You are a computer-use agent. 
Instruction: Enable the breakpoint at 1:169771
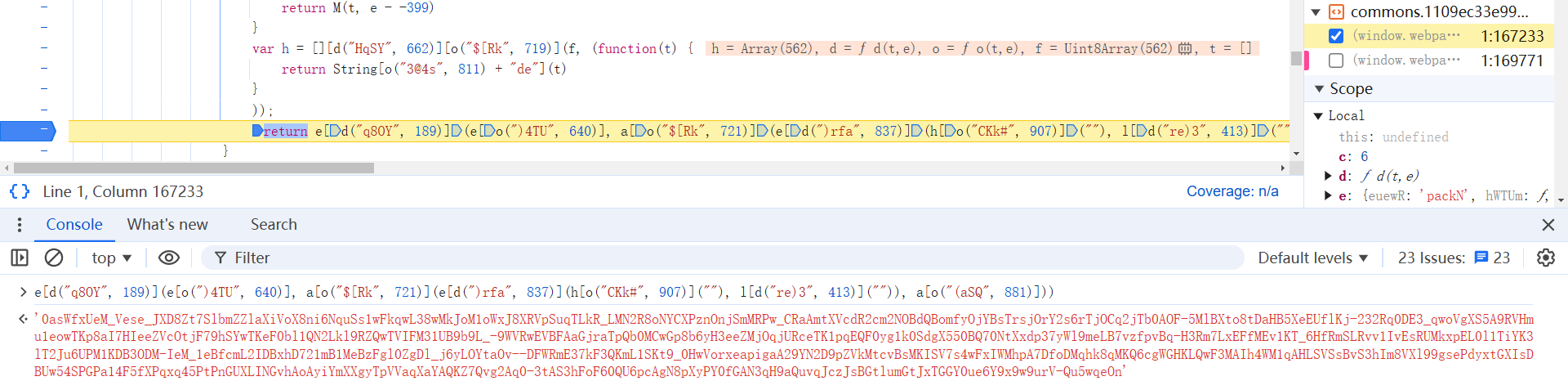(x=1336, y=61)
